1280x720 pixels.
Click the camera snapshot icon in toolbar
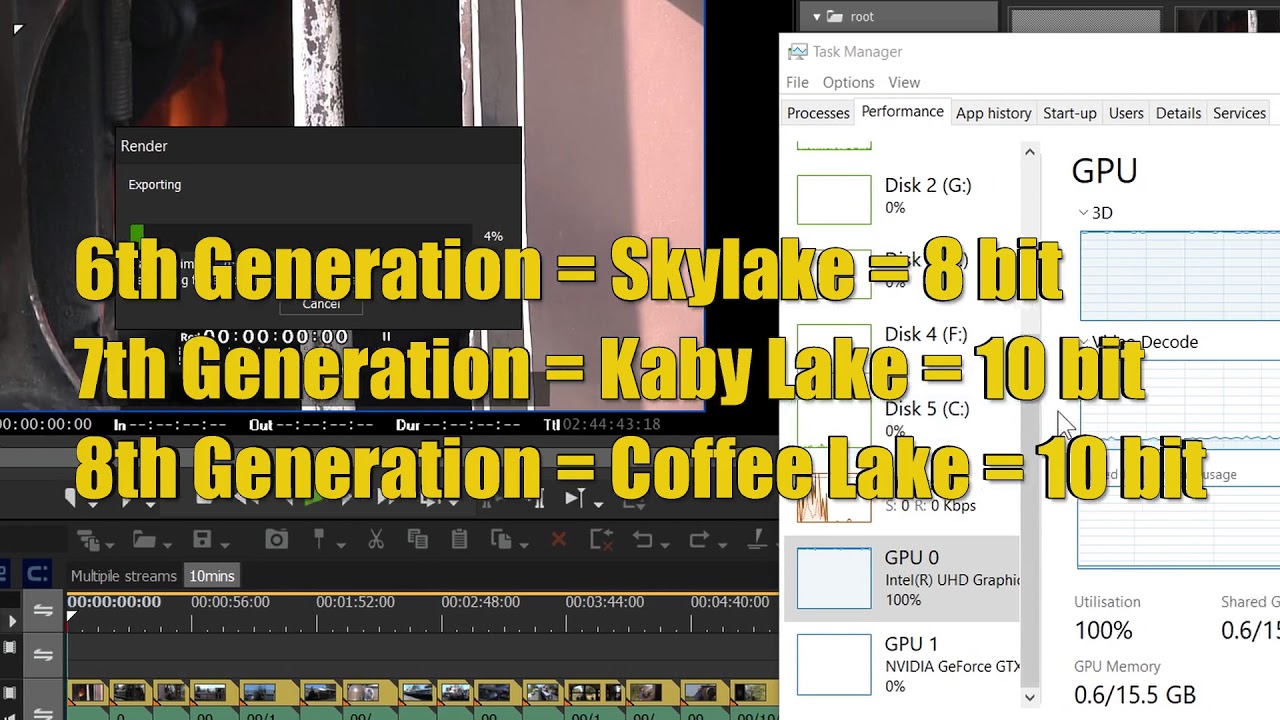276,540
